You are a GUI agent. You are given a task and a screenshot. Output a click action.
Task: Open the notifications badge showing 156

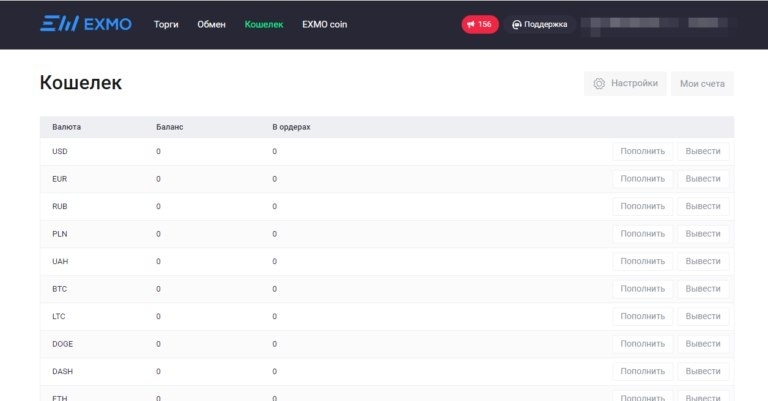[x=480, y=24]
